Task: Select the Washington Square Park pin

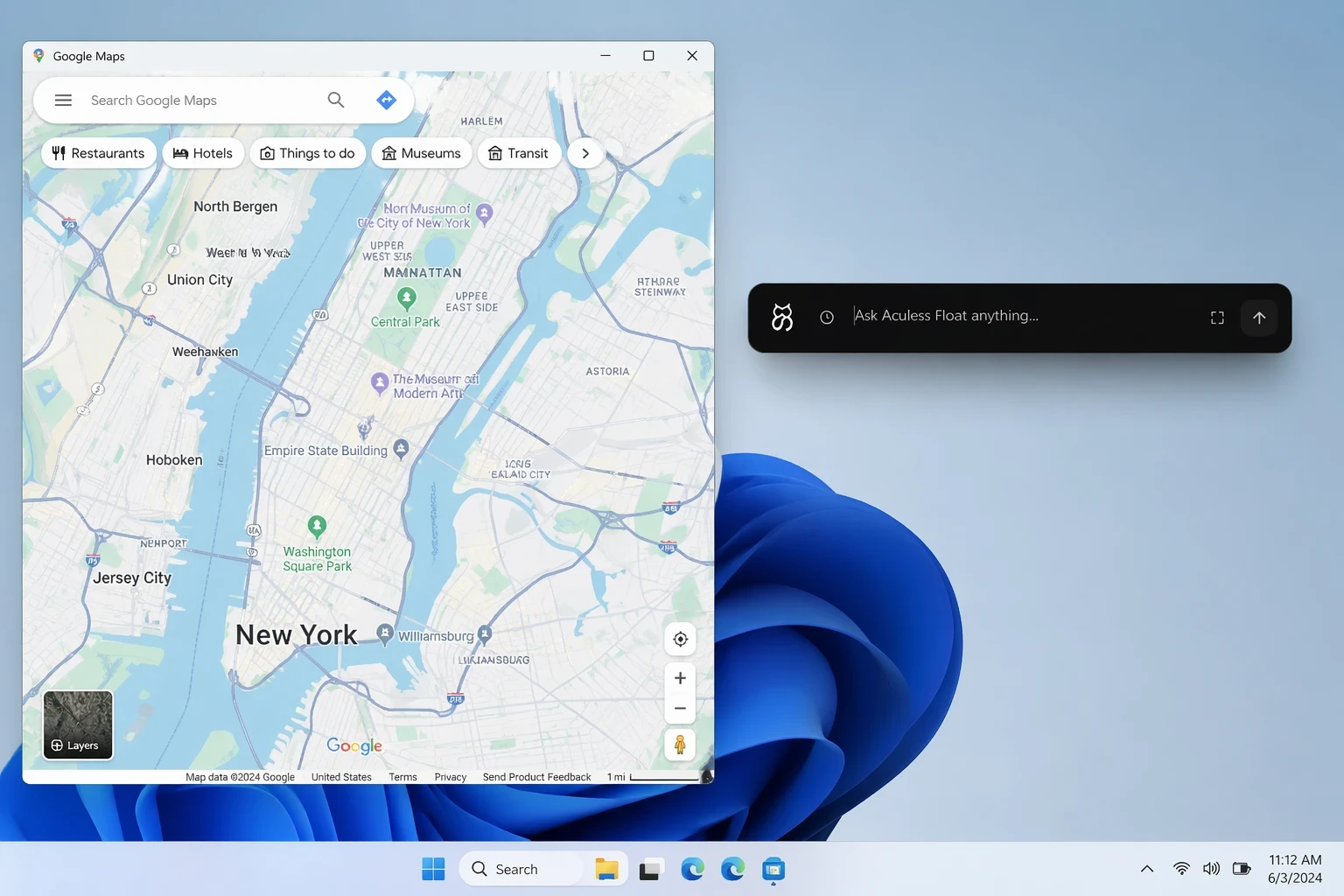Action: coord(317,527)
